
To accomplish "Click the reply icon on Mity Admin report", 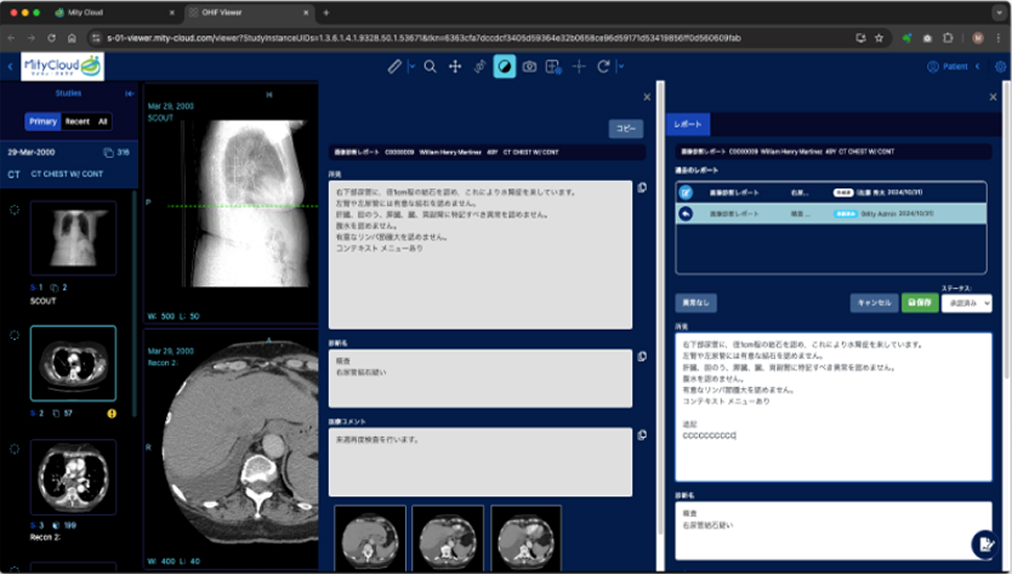I will (x=685, y=214).
